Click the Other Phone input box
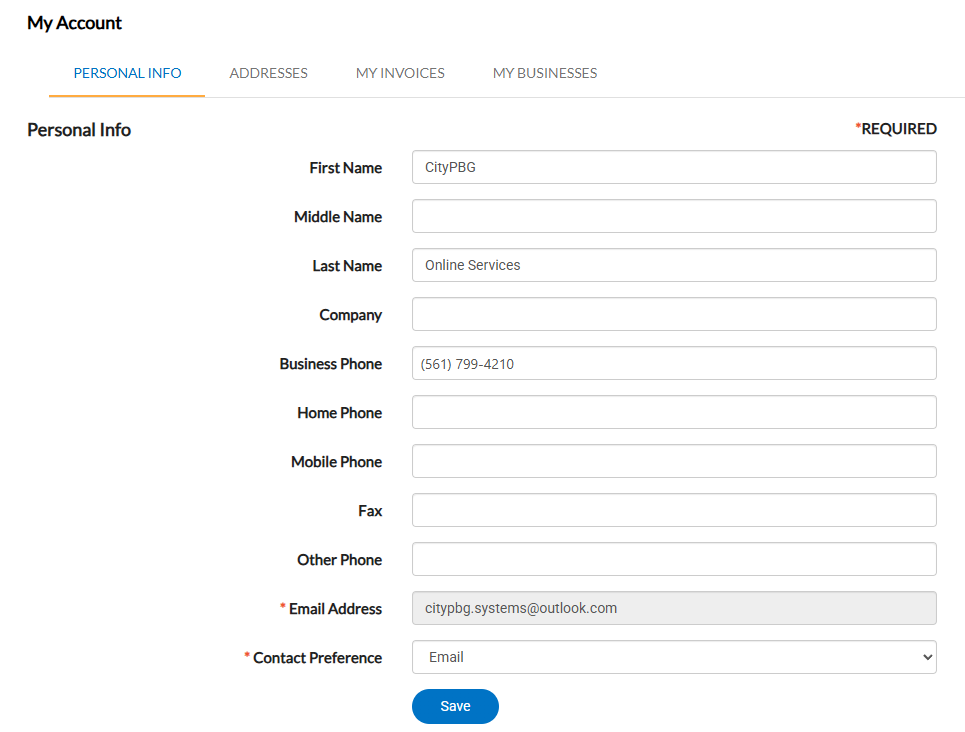965x732 pixels. (674, 559)
